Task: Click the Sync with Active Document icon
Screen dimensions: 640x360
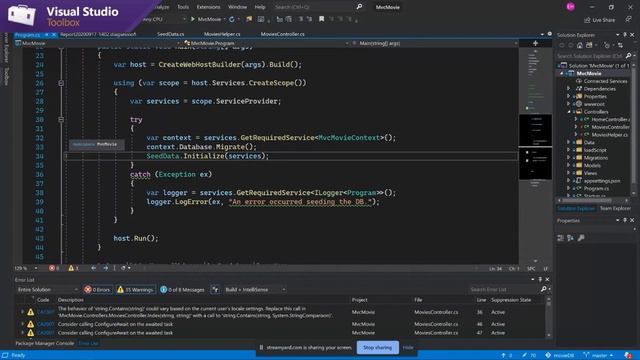Action: pyautogui.click(x=620, y=45)
